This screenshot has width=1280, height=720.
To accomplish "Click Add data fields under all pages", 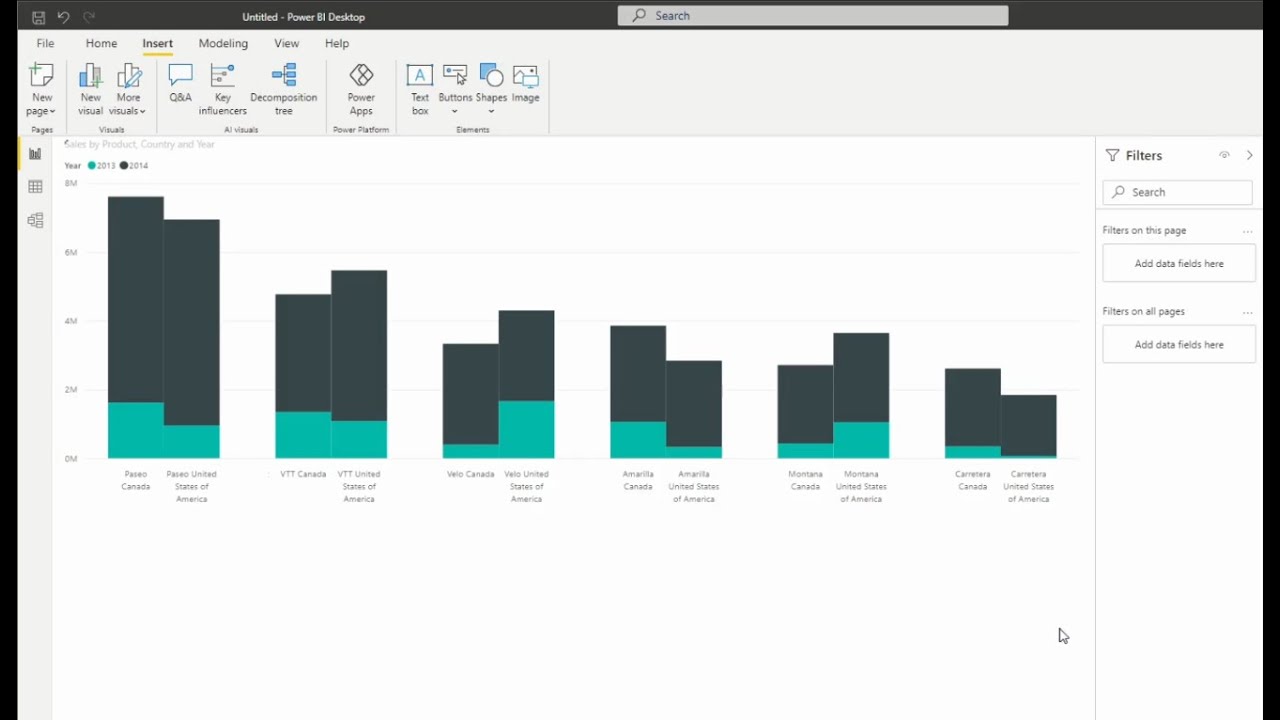I will pyautogui.click(x=1179, y=345).
